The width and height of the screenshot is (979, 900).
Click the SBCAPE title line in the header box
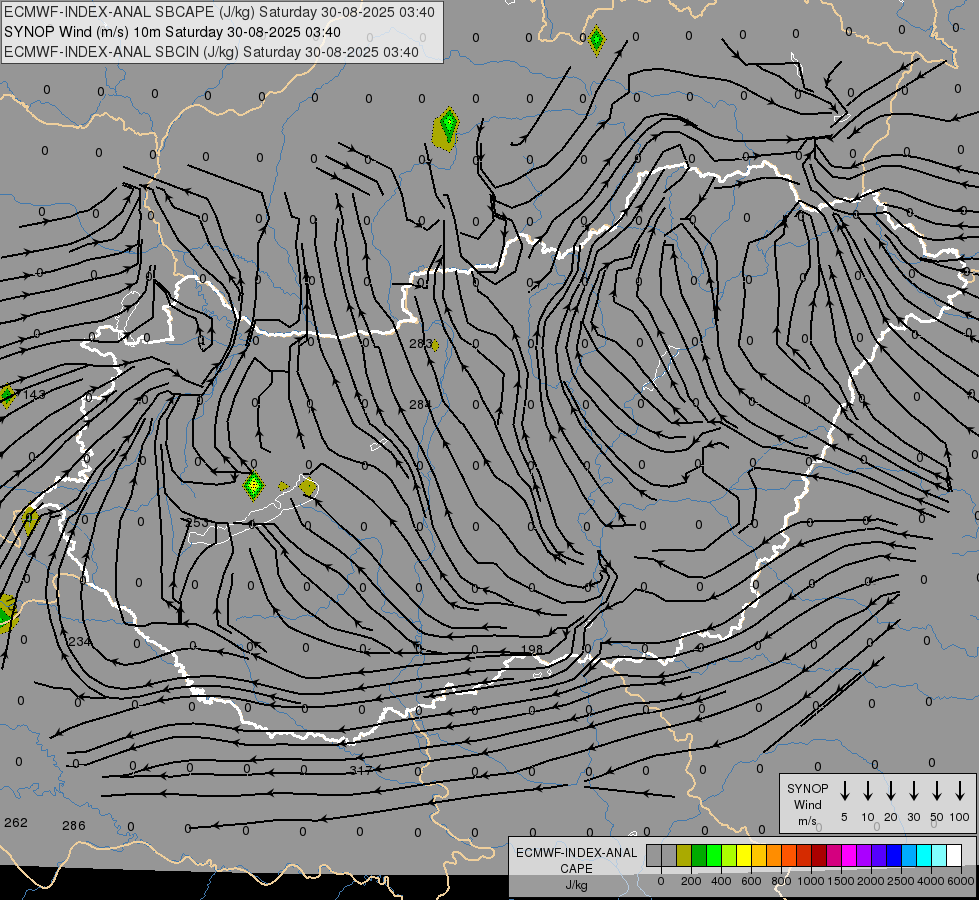coord(219,12)
